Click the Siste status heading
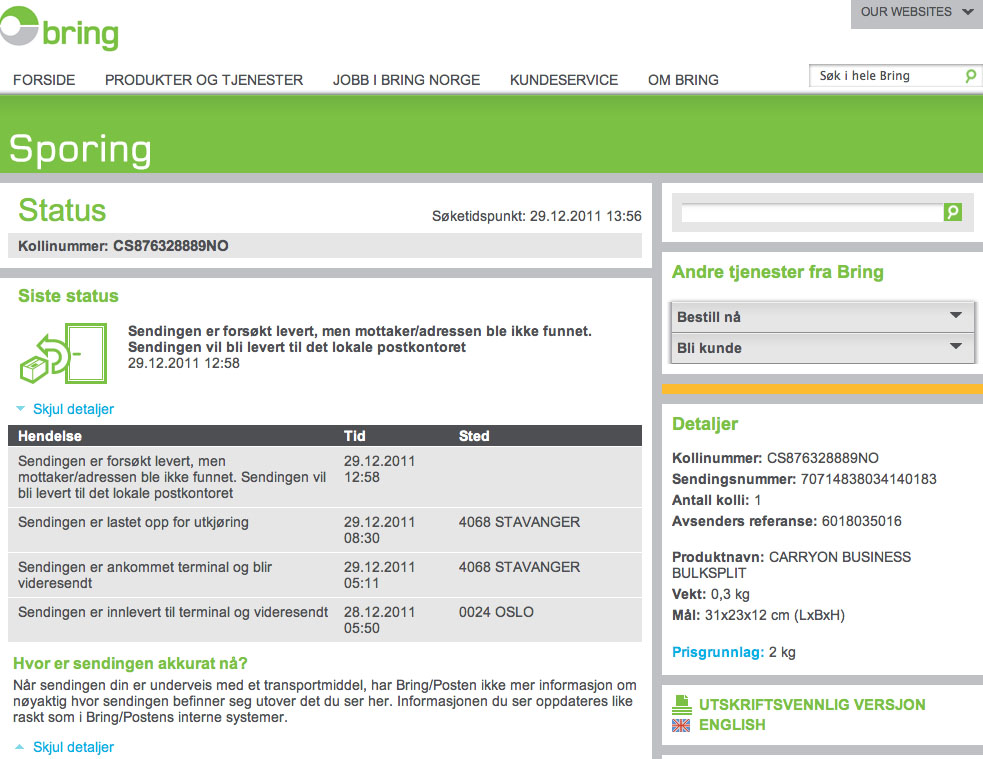Image resolution: width=983 pixels, height=759 pixels. point(68,296)
